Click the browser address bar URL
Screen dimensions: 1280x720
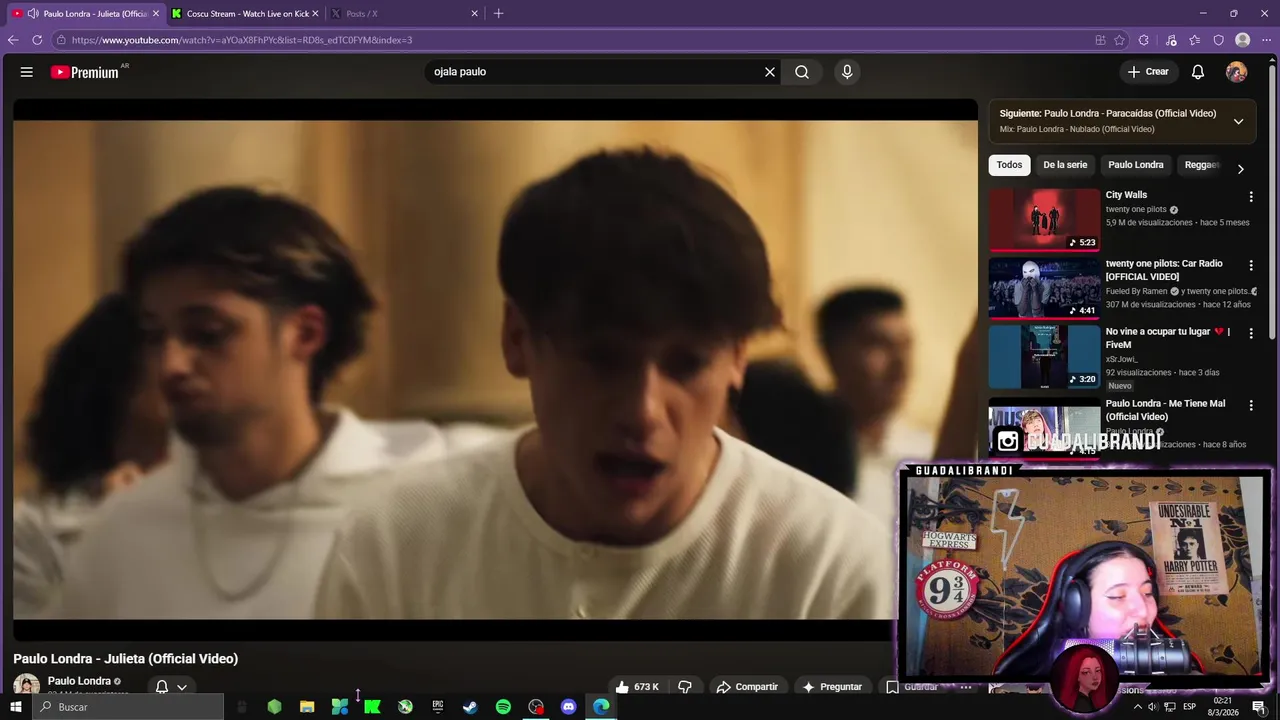(x=242, y=40)
